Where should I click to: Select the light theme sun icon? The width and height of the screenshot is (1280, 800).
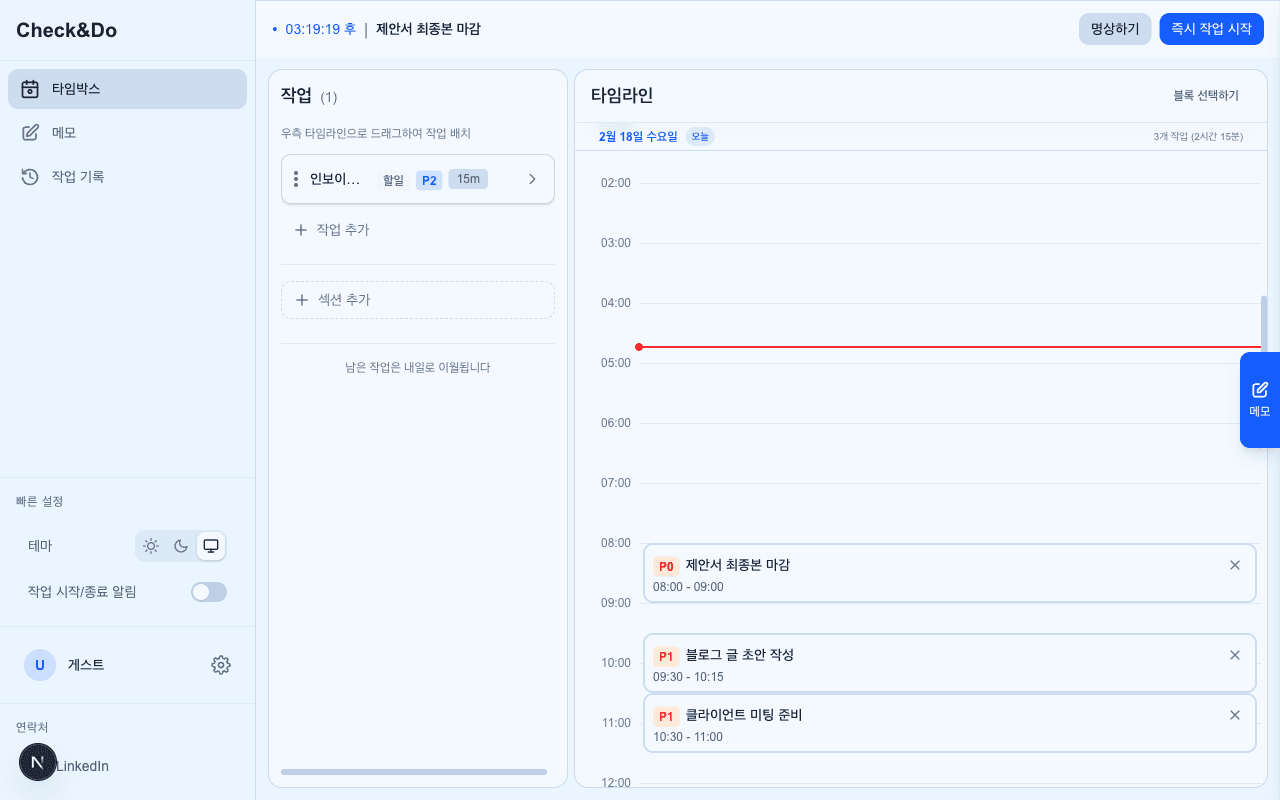point(151,546)
